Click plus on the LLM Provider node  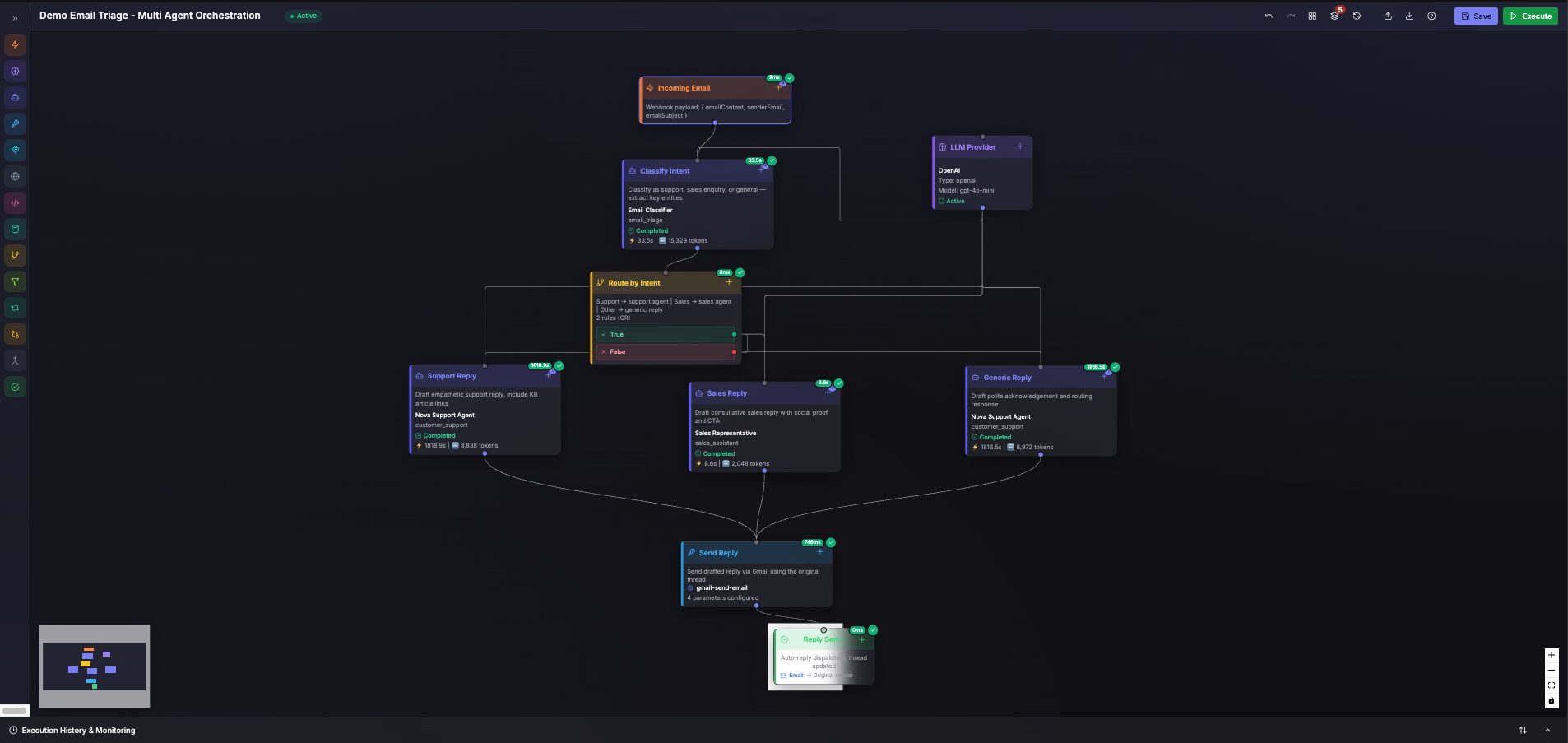[x=1020, y=146]
